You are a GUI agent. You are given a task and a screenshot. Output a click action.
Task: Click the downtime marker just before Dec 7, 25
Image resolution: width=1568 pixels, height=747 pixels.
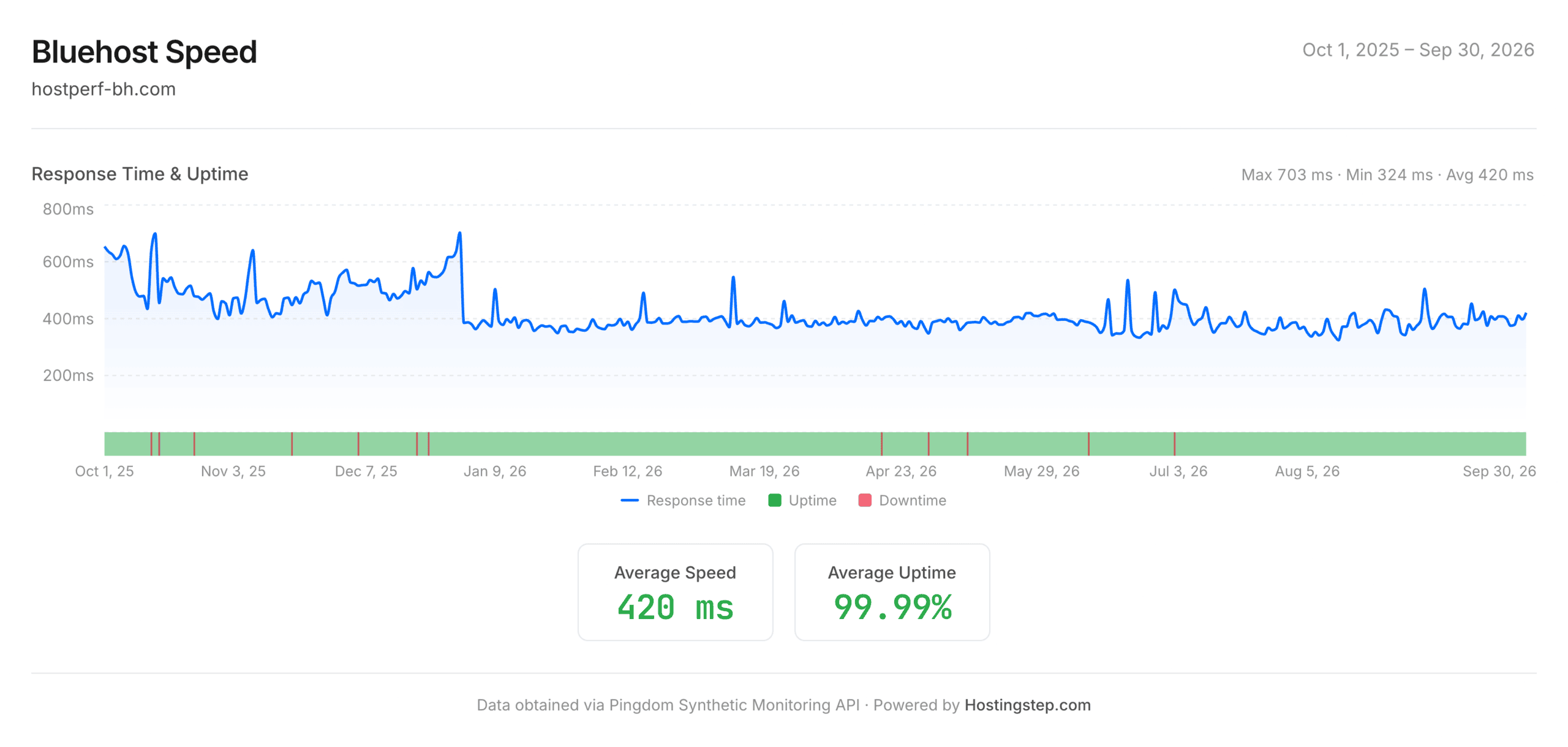click(x=358, y=444)
